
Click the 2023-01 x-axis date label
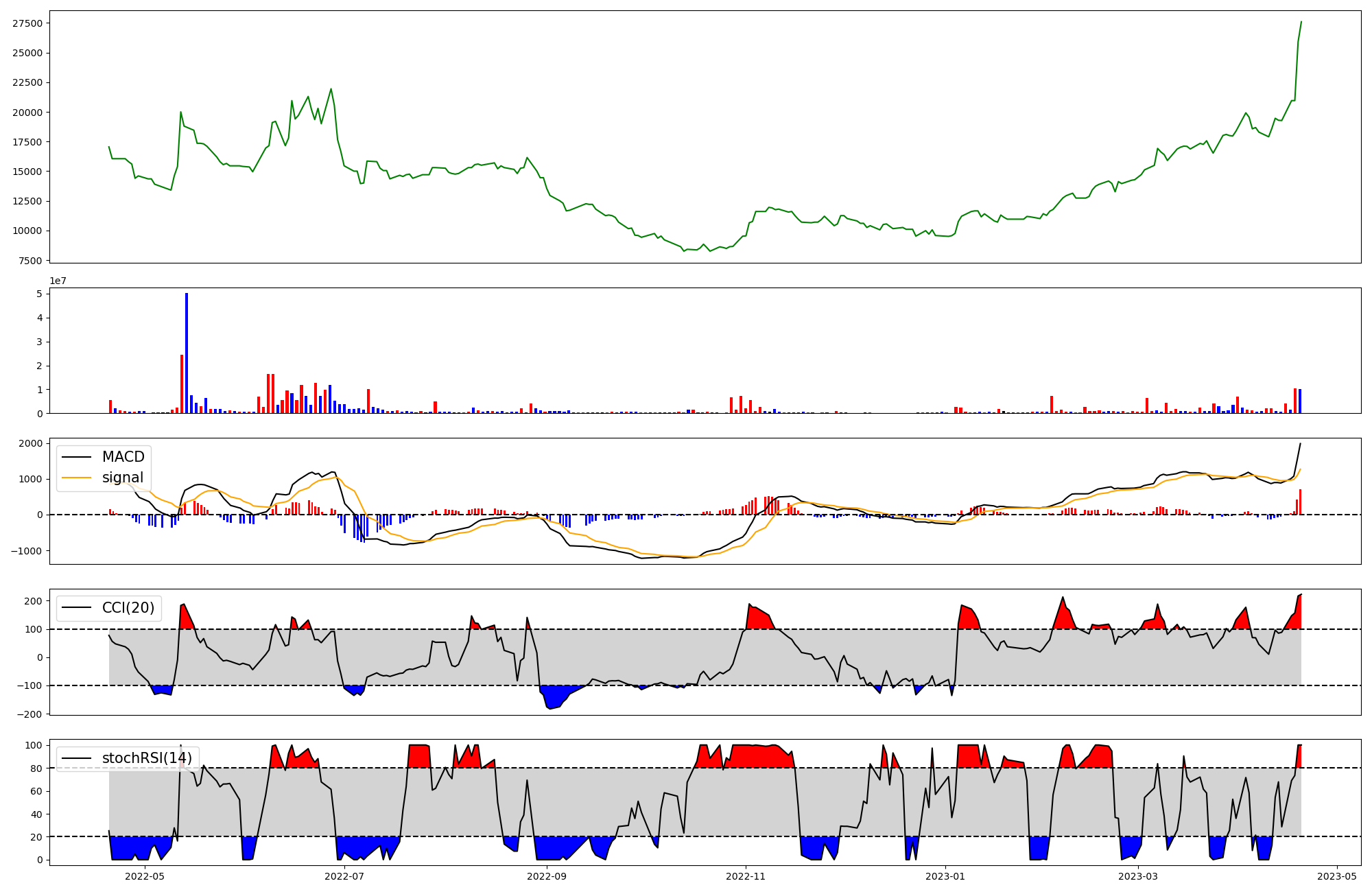tap(945, 876)
